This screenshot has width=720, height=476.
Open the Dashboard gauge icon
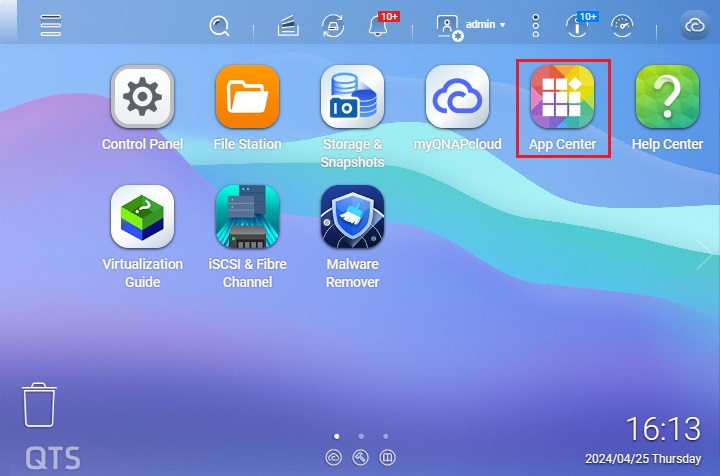pyautogui.click(x=622, y=26)
